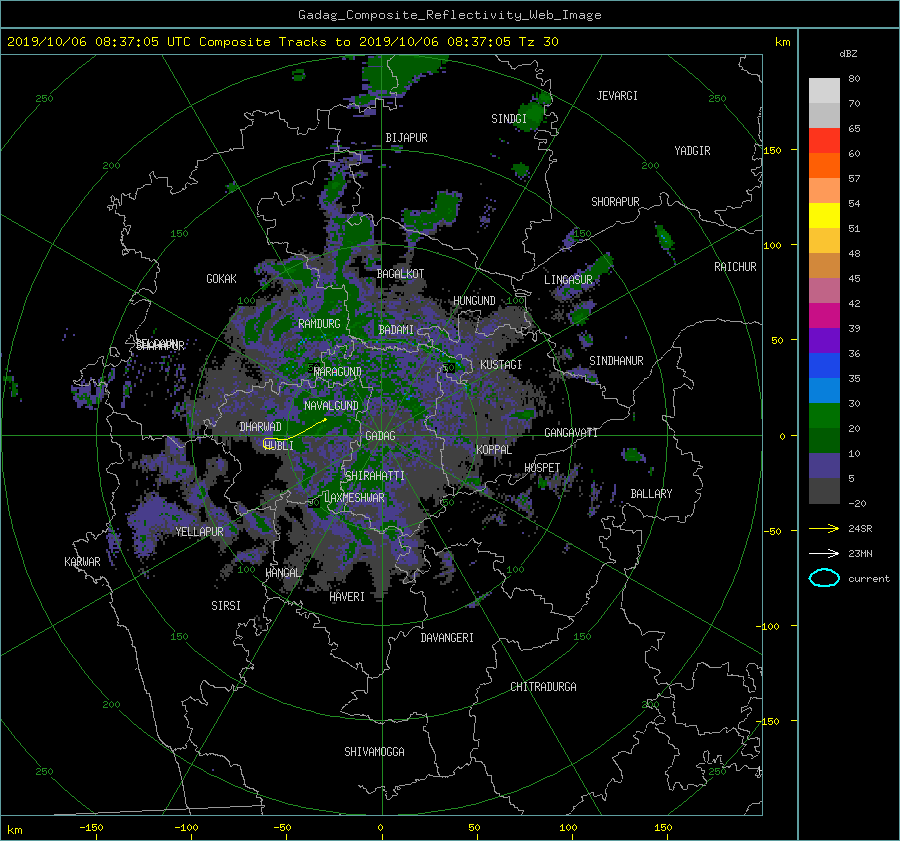Image resolution: width=900 pixels, height=841 pixels.
Task: Click the SHIRAHATTI city label
Action: 375,476
